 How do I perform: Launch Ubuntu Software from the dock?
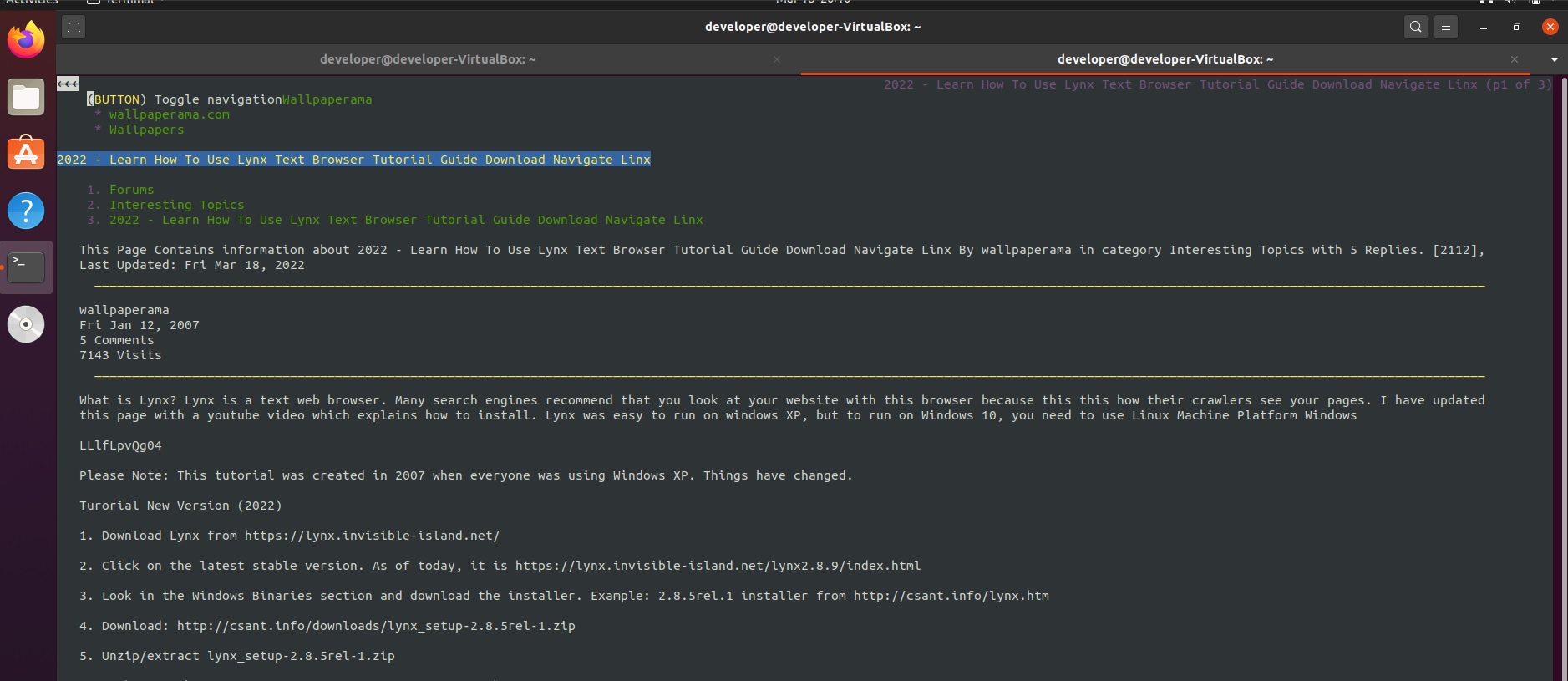tap(26, 154)
